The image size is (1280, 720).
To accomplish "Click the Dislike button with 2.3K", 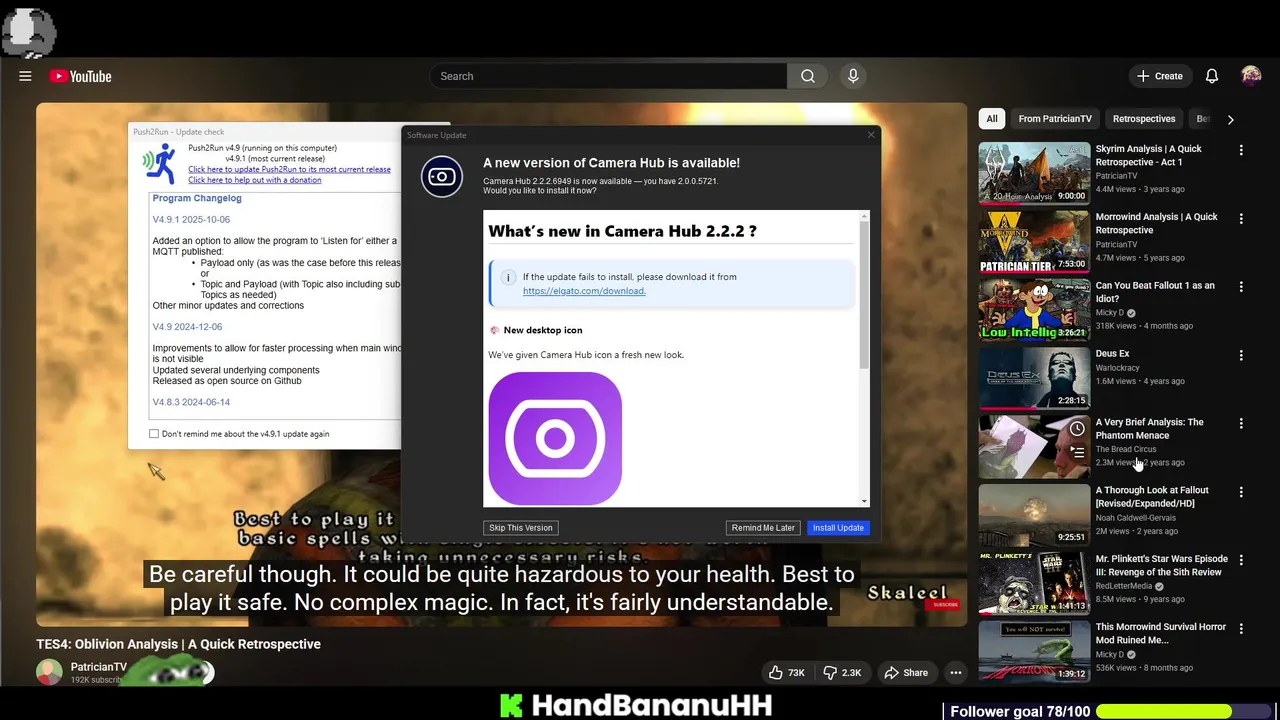I will pyautogui.click(x=842, y=673).
